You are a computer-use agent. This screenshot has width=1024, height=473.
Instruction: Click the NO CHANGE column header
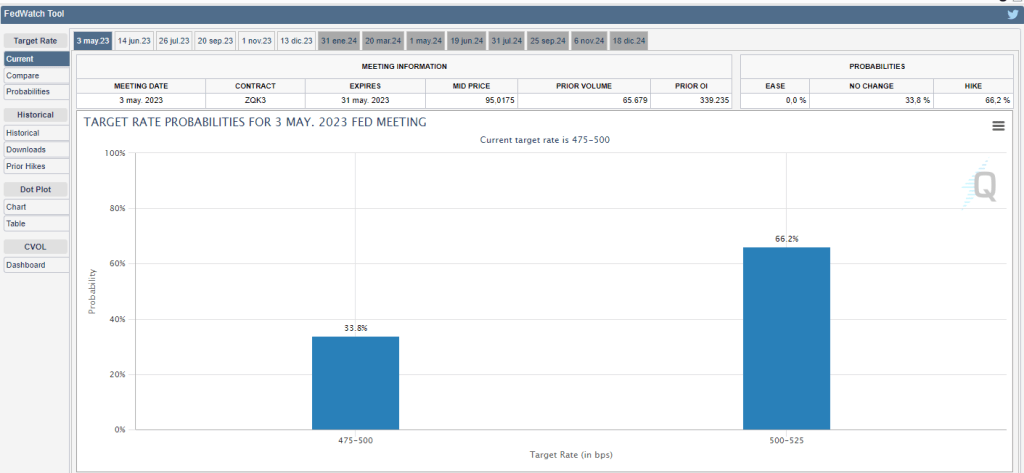coord(871,86)
